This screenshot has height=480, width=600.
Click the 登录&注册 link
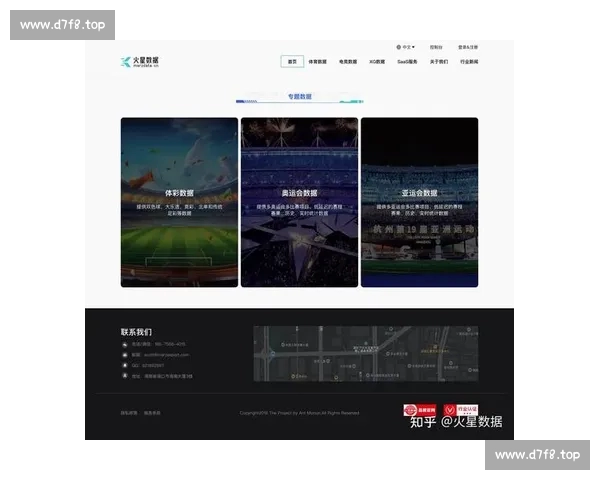[x=468, y=47]
